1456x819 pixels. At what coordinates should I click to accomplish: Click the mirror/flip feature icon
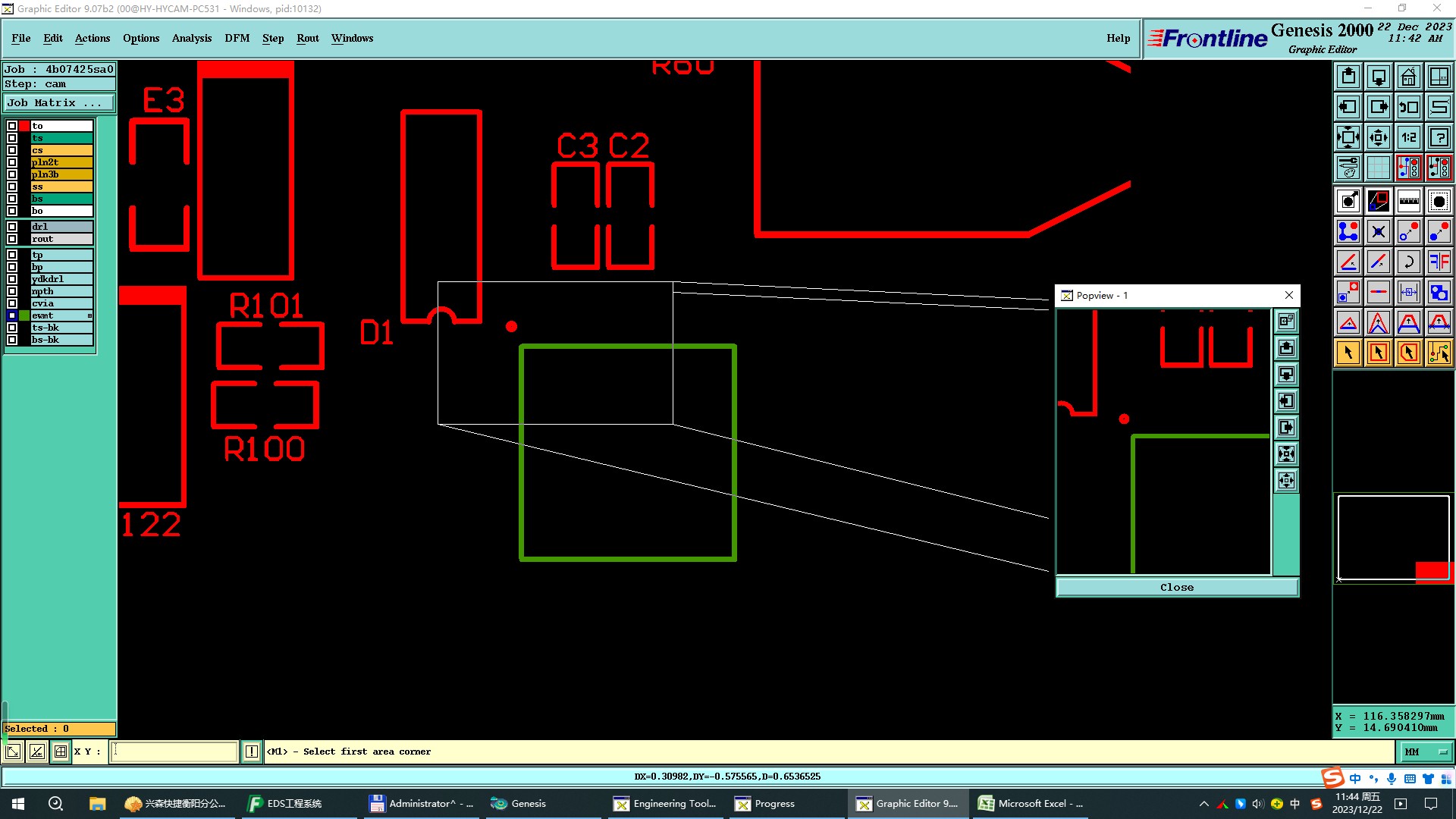tap(1439, 262)
